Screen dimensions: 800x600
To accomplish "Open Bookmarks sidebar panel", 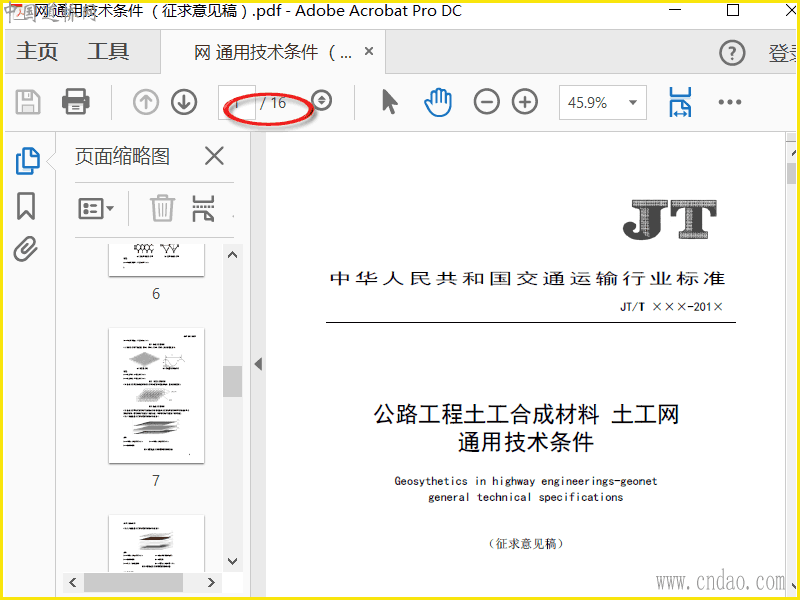I will click(x=26, y=206).
